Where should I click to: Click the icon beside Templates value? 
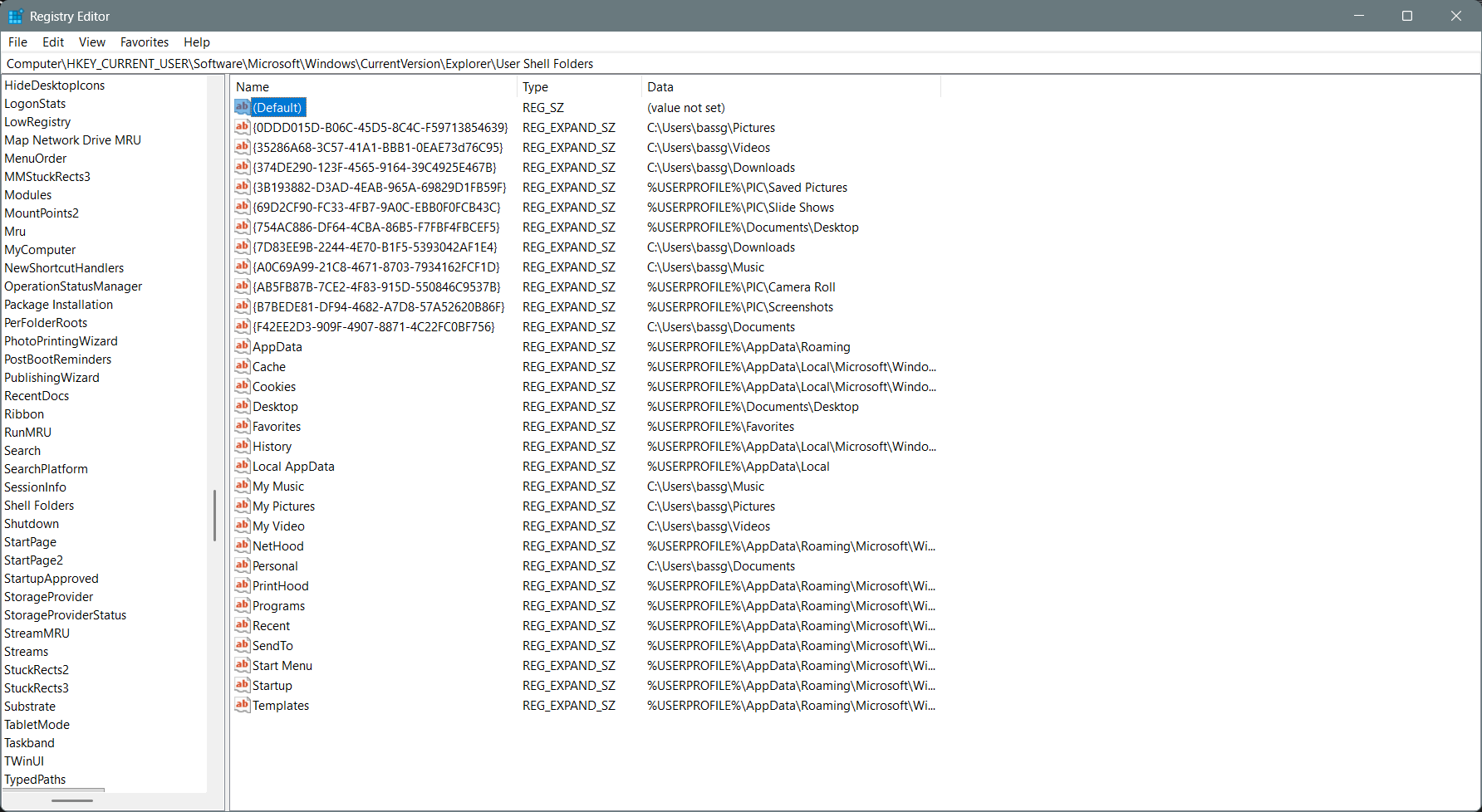click(x=242, y=705)
